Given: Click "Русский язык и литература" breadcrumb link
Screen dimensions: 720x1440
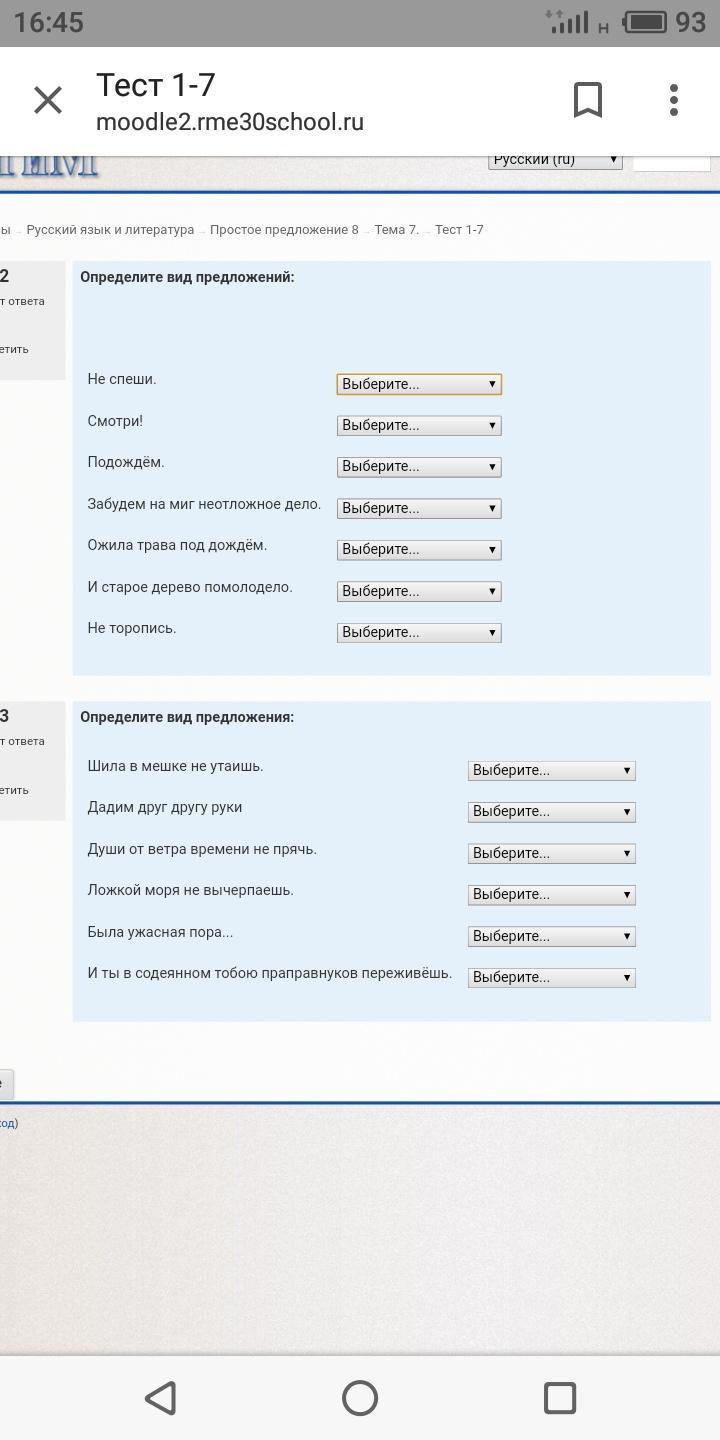Looking at the screenshot, I should click(x=110, y=230).
